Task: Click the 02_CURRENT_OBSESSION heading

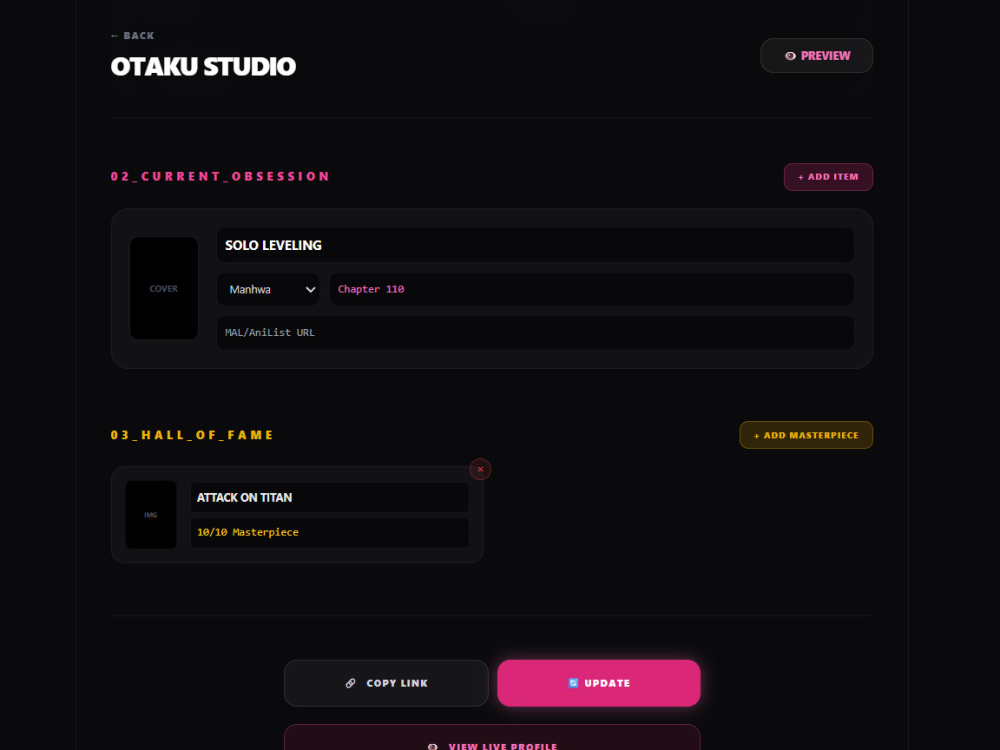Action: pyautogui.click(x=220, y=177)
